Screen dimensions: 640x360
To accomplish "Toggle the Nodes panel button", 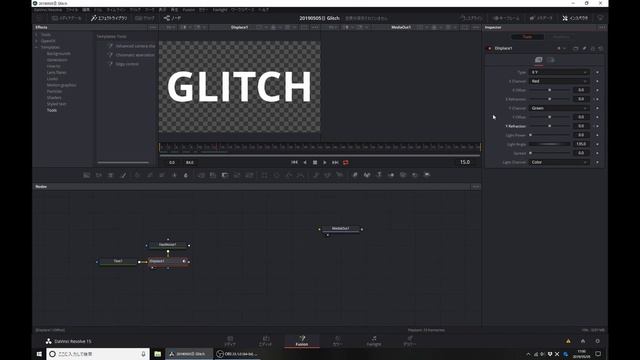I will [172, 18].
